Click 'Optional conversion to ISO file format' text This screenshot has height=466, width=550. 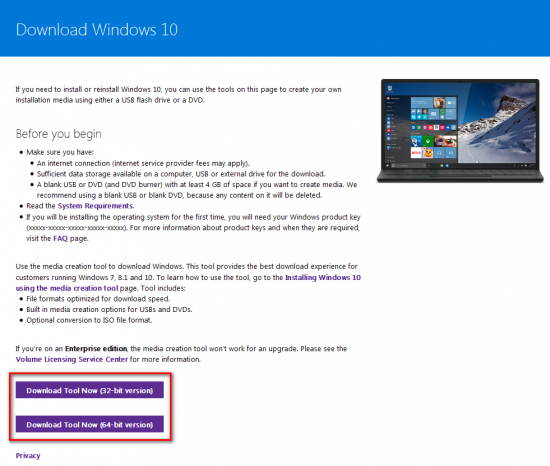89,320
